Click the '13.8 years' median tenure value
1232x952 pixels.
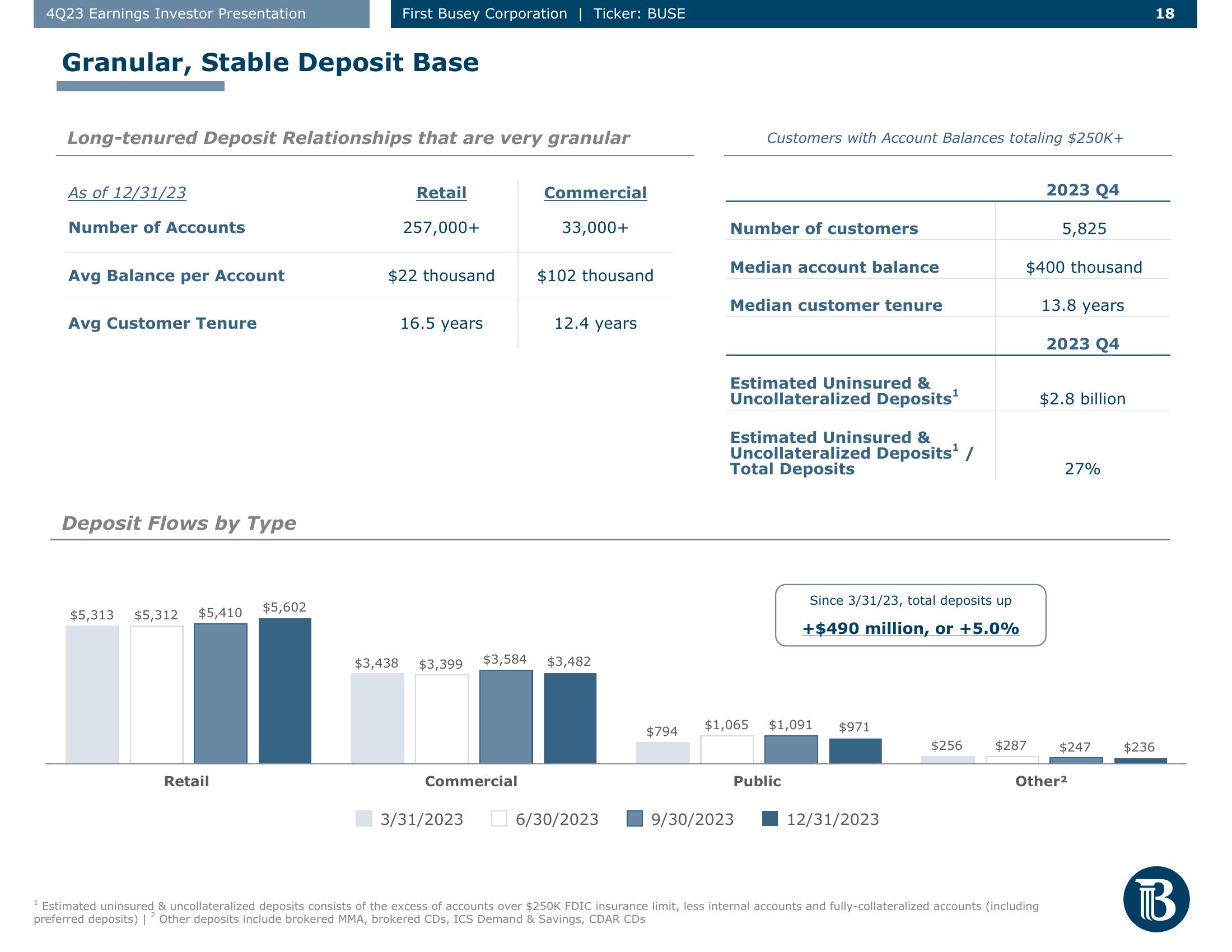[1082, 306]
